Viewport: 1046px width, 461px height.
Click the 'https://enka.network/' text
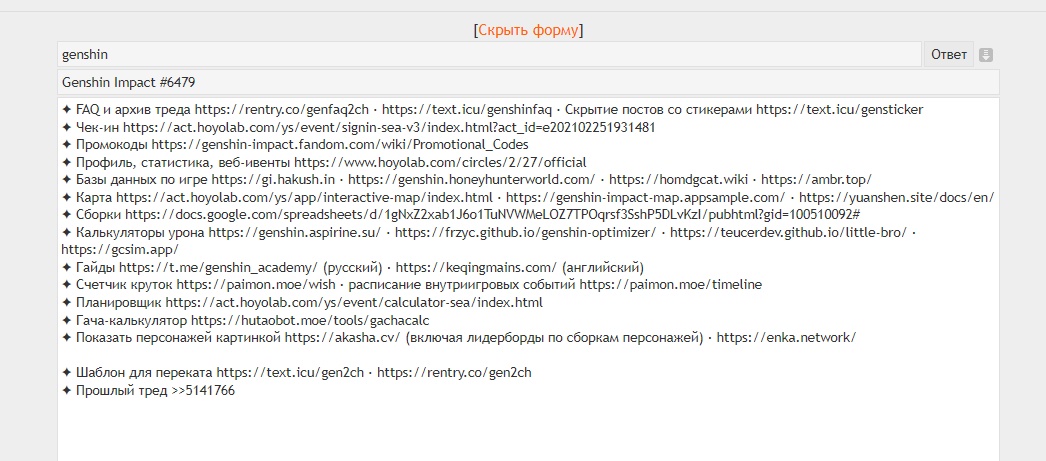(x=786, y=337)
